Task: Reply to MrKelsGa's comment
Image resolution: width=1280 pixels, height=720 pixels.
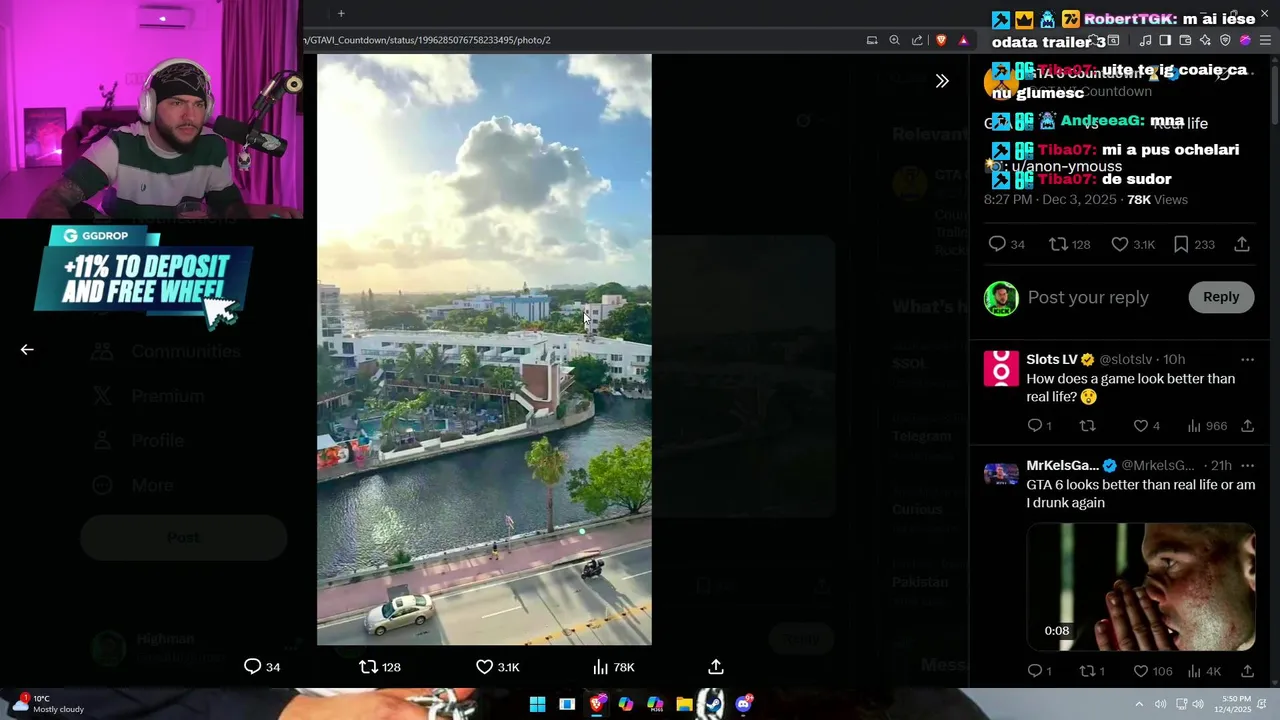Action: [x=1039, y=671]
